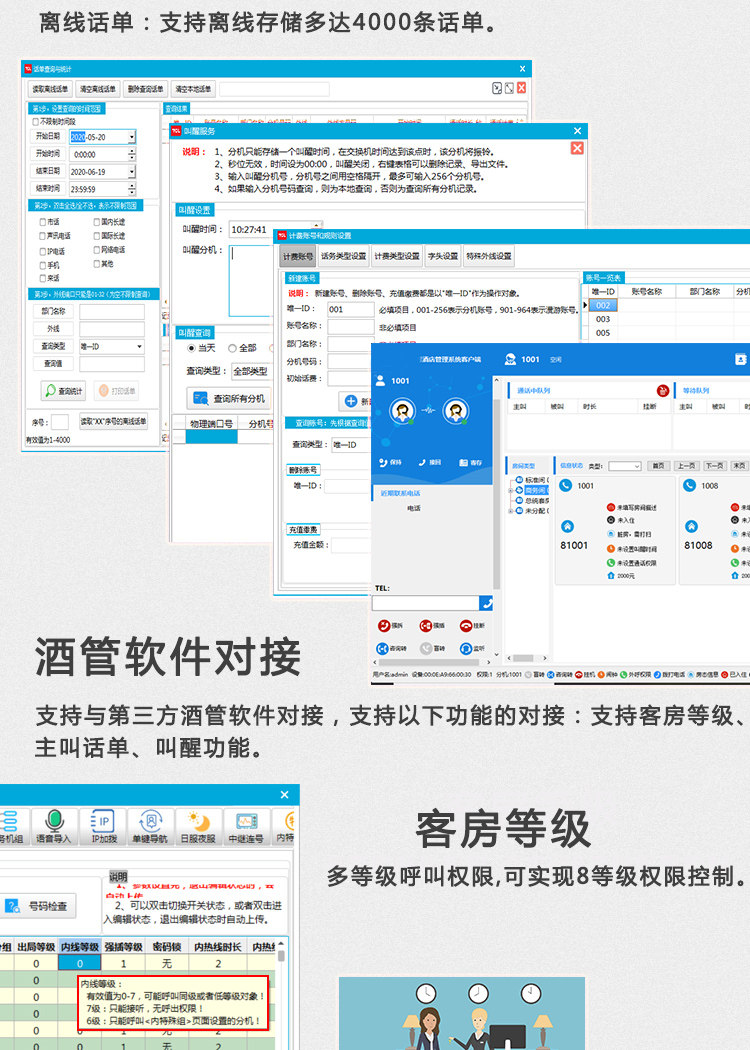
Task: Click the 保持 hold icon in hotel client
Action: tap(383, 462)
